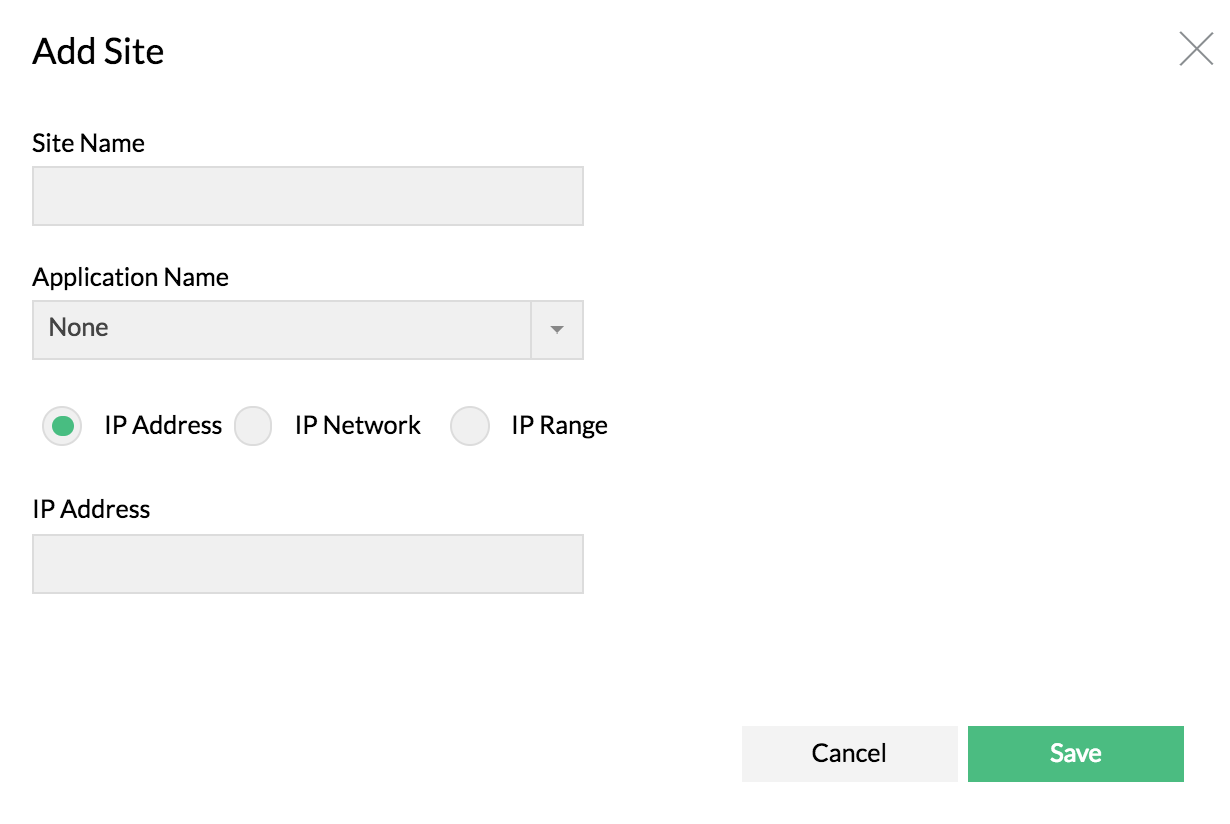Click the IP Range label text
This screenshot has height=824, width=1230.
click(x=558, y=425)
